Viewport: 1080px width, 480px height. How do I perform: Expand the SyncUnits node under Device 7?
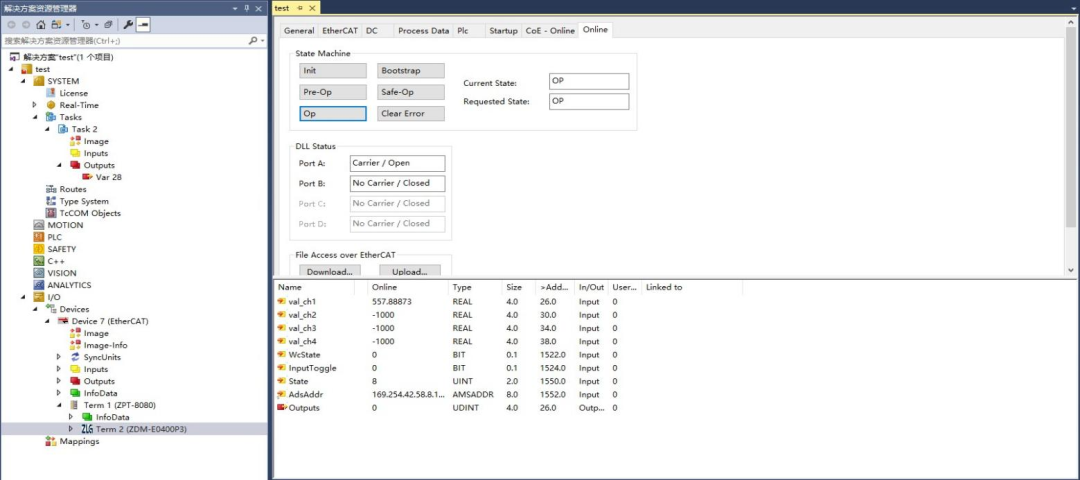60,357
